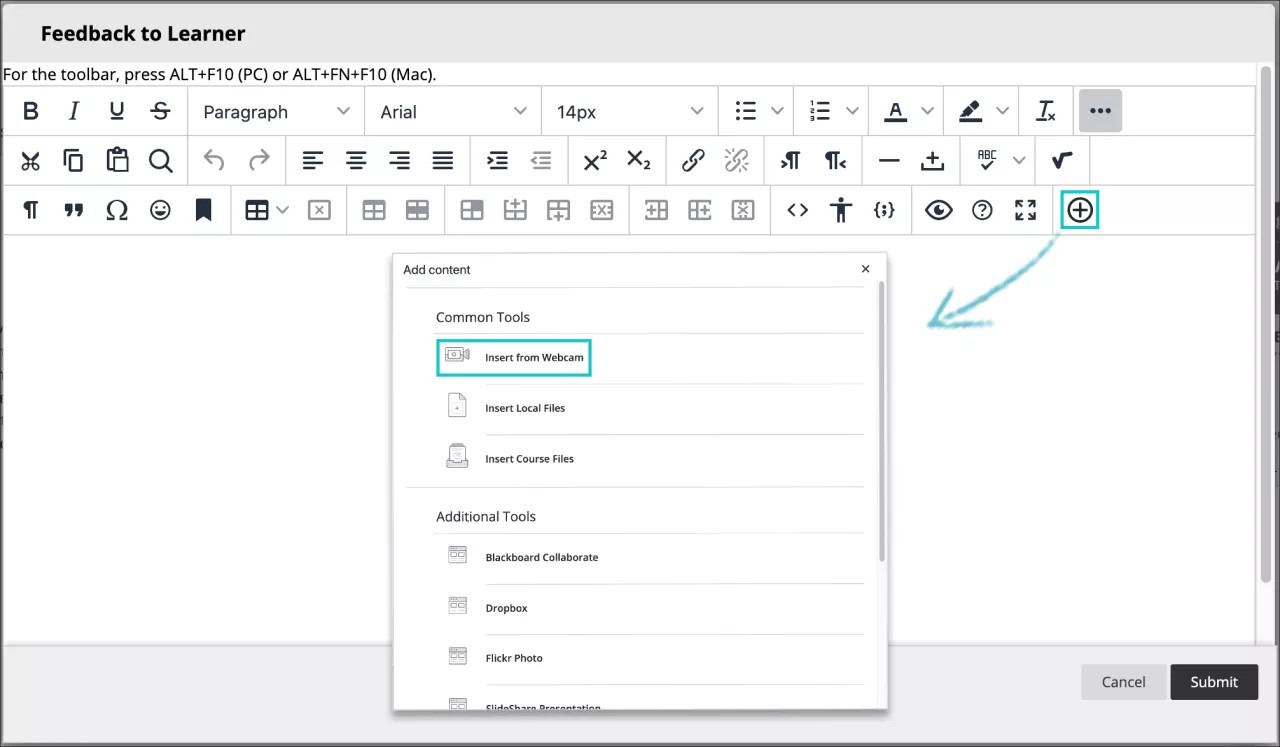Open the Arial font family dropdown
Image resolution: width=1280 pixels, height=747 pixels.
pyautogui.click(x=453, y=111)
